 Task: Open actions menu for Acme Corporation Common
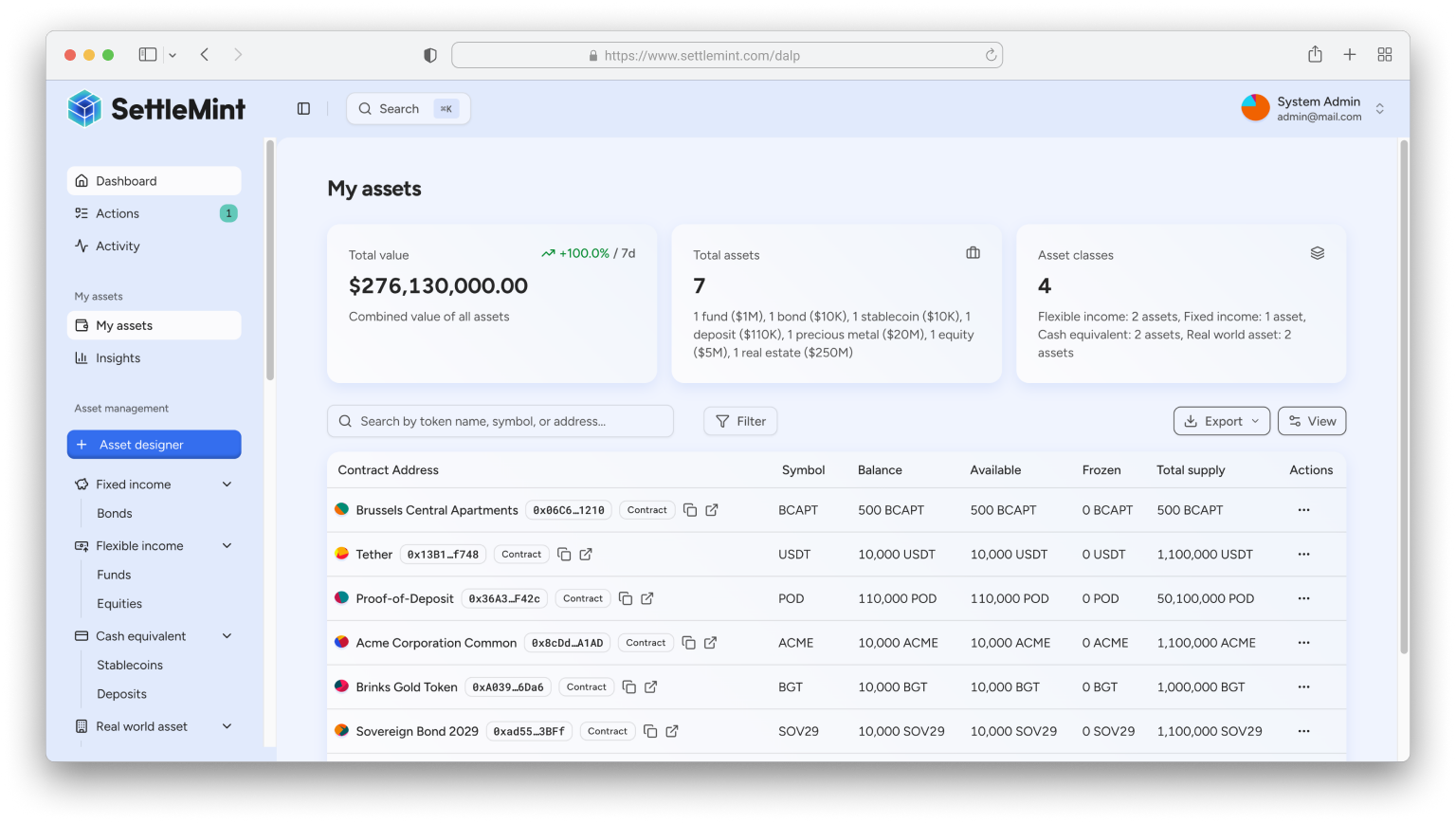1303,643
